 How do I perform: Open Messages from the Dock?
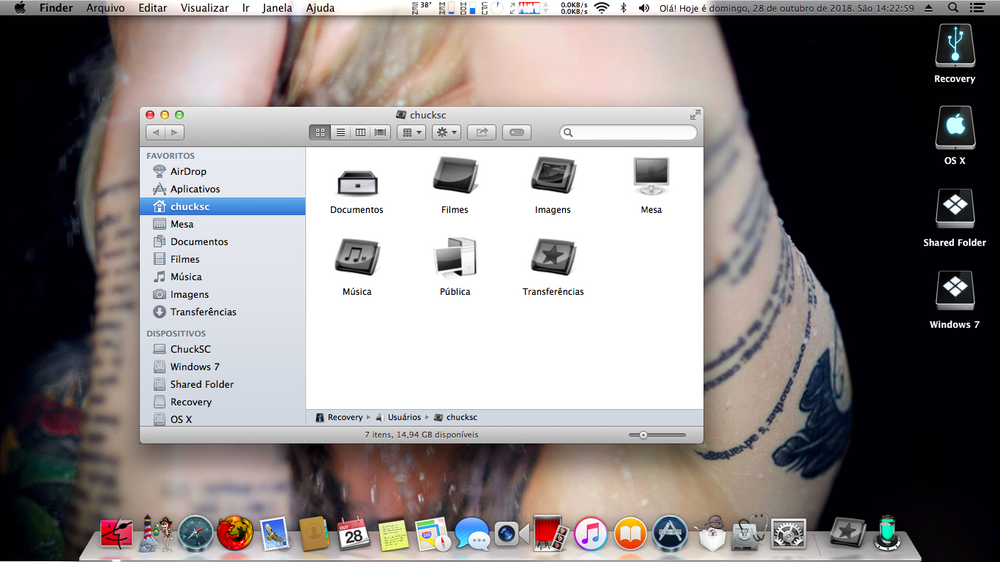[x=471, y=534]
